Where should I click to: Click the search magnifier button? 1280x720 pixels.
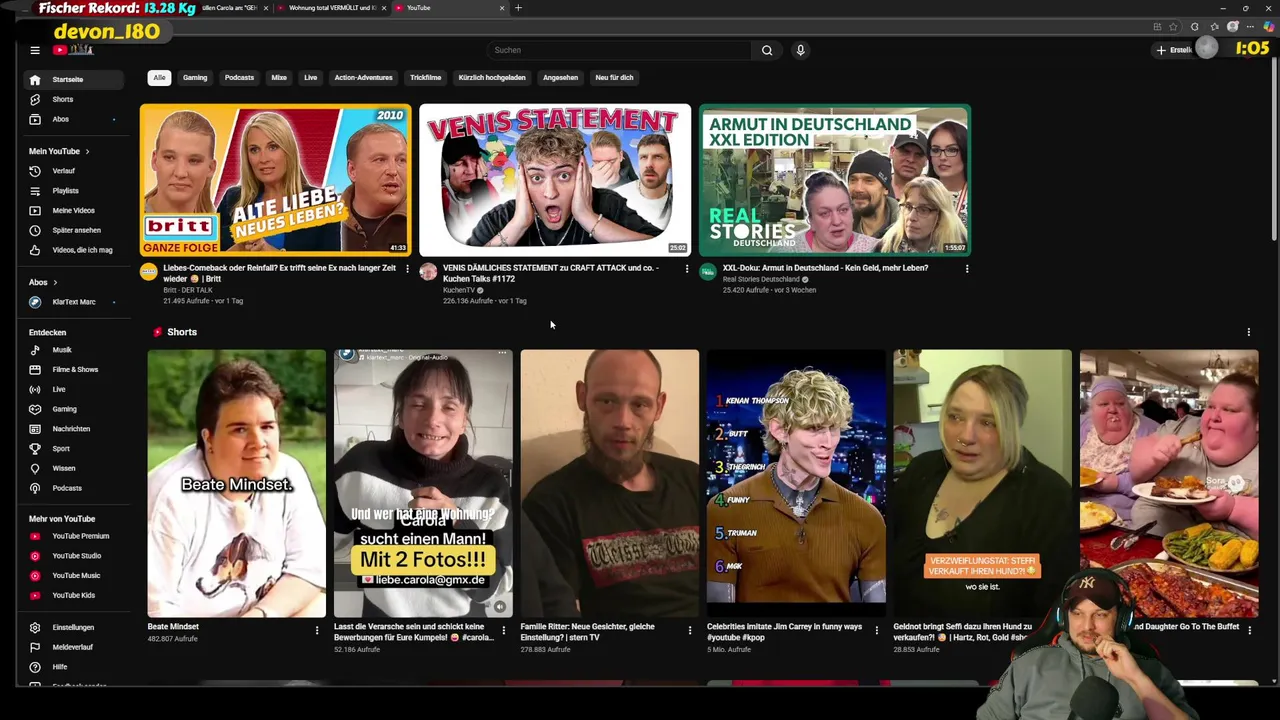pyautogui.click(x=767, y=50)
